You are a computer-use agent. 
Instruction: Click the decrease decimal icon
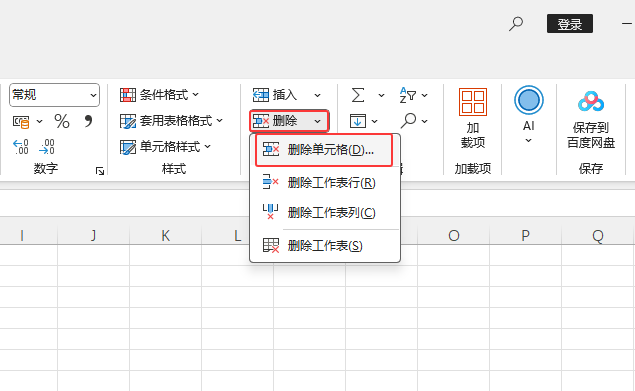click(47, 147)
